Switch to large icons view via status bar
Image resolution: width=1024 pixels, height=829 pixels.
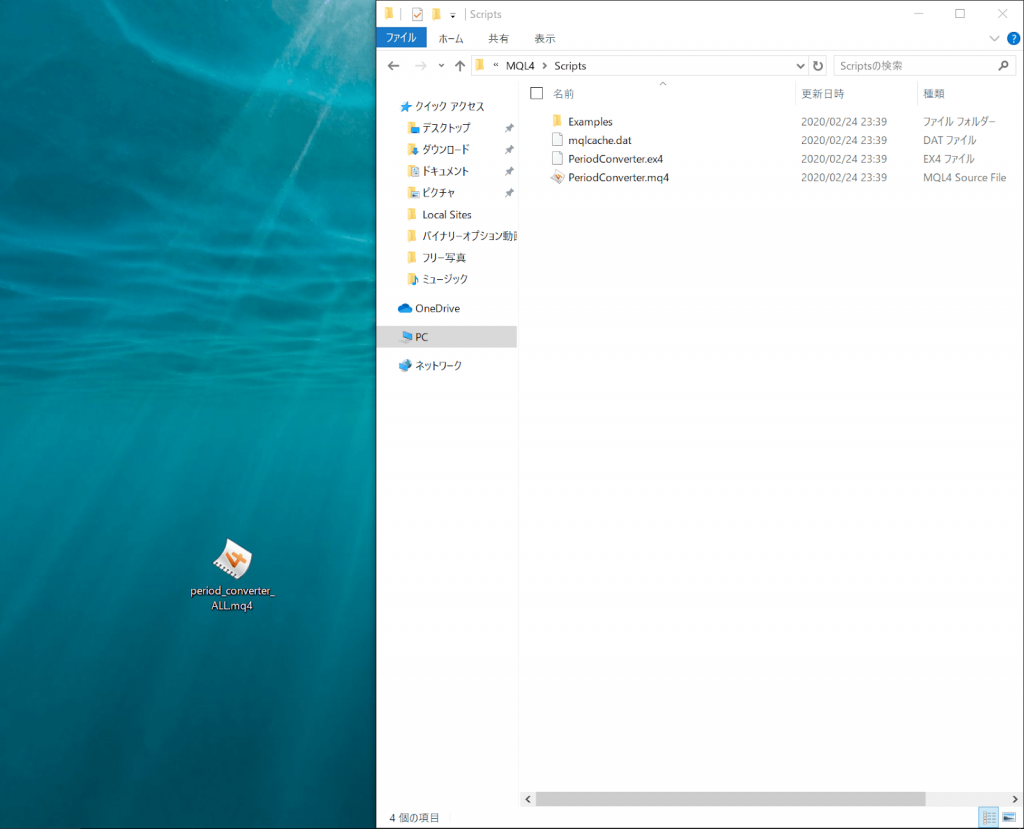tap(1009, 817)
